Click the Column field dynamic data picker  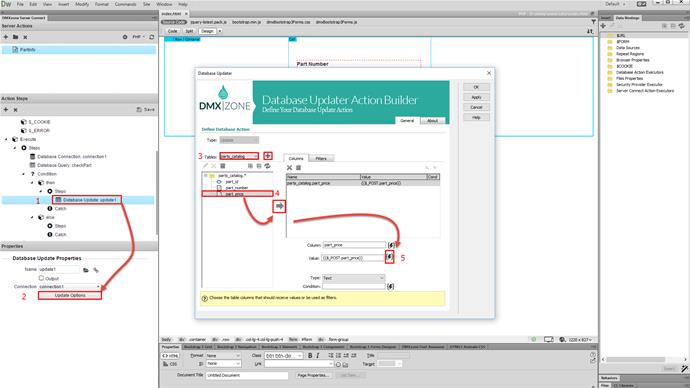tap(391, 245)
